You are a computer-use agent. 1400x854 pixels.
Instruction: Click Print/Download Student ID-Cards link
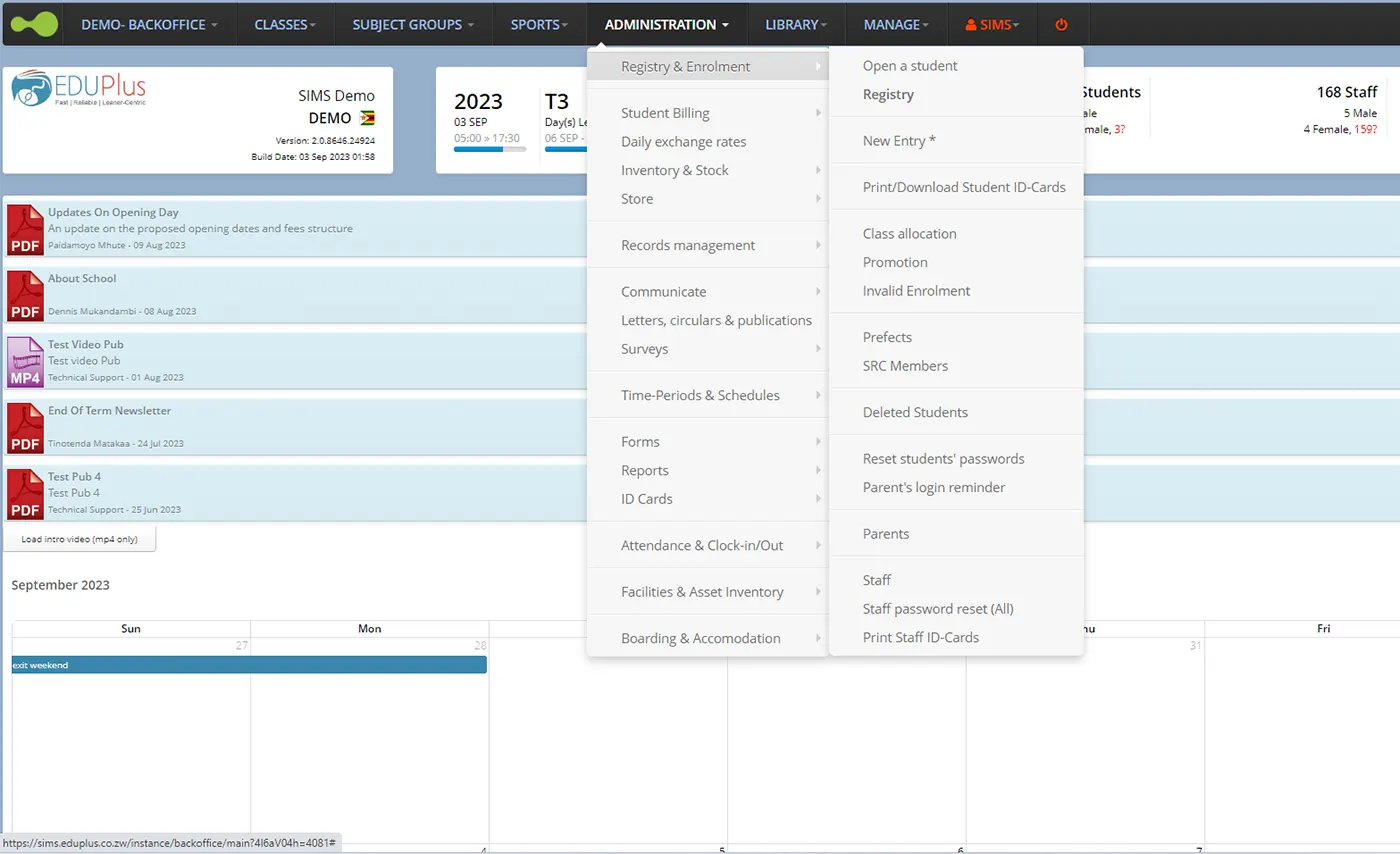pyautogui.click(x=964, y=187)
